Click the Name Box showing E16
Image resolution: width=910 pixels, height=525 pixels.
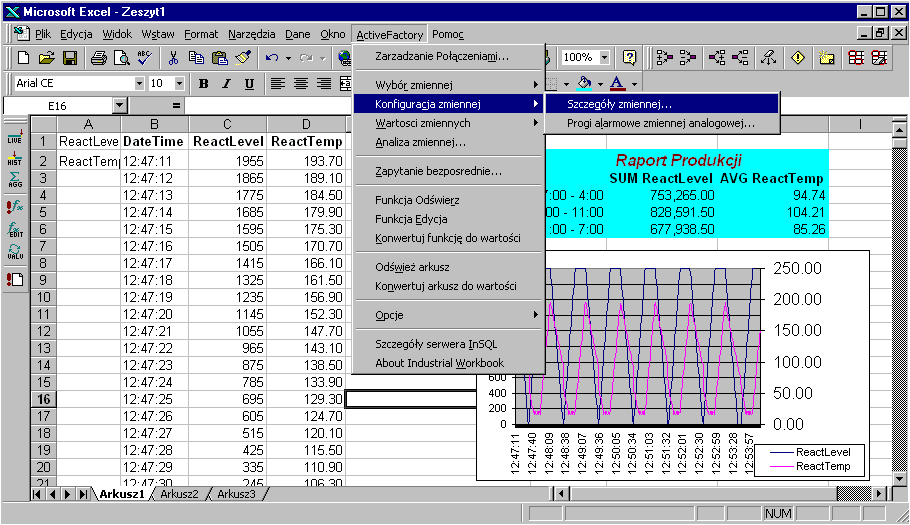coord(58,106)
